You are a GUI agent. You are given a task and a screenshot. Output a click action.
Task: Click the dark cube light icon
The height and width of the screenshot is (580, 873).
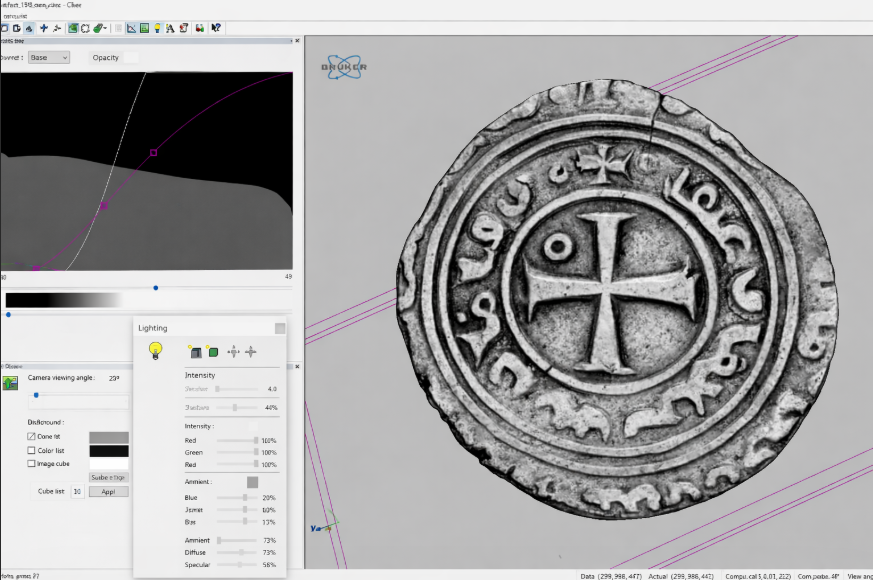[x=196, y=351]
